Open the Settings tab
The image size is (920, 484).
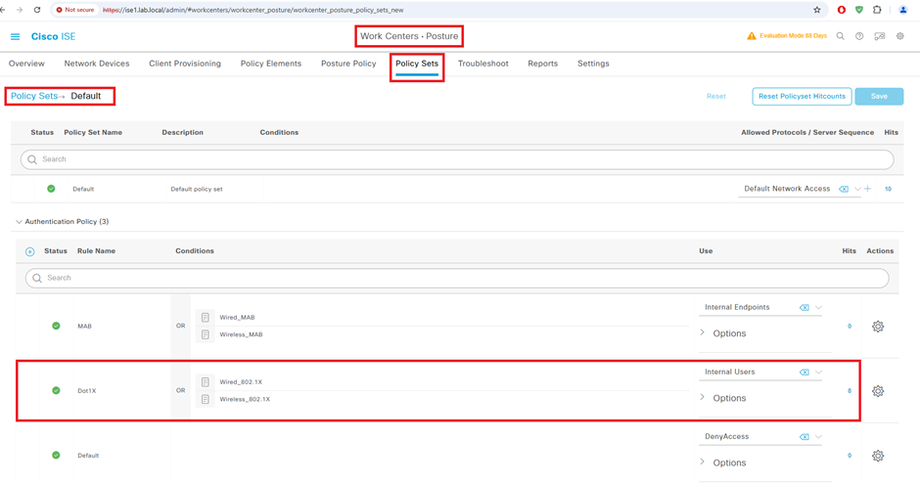(x=593, y=63)
